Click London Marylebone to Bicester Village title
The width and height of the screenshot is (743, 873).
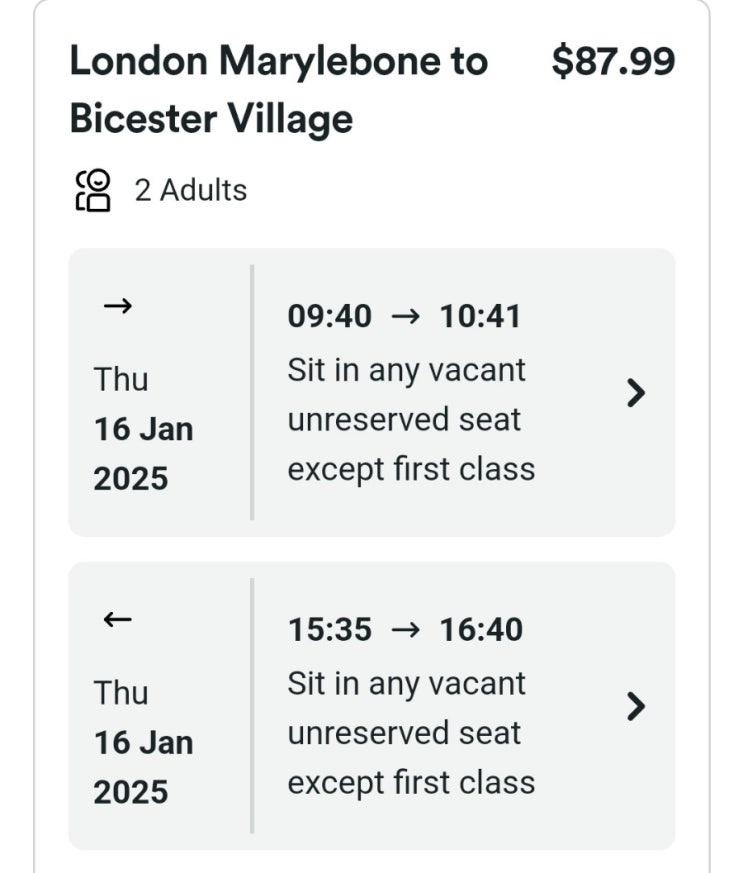coord(278,90)
